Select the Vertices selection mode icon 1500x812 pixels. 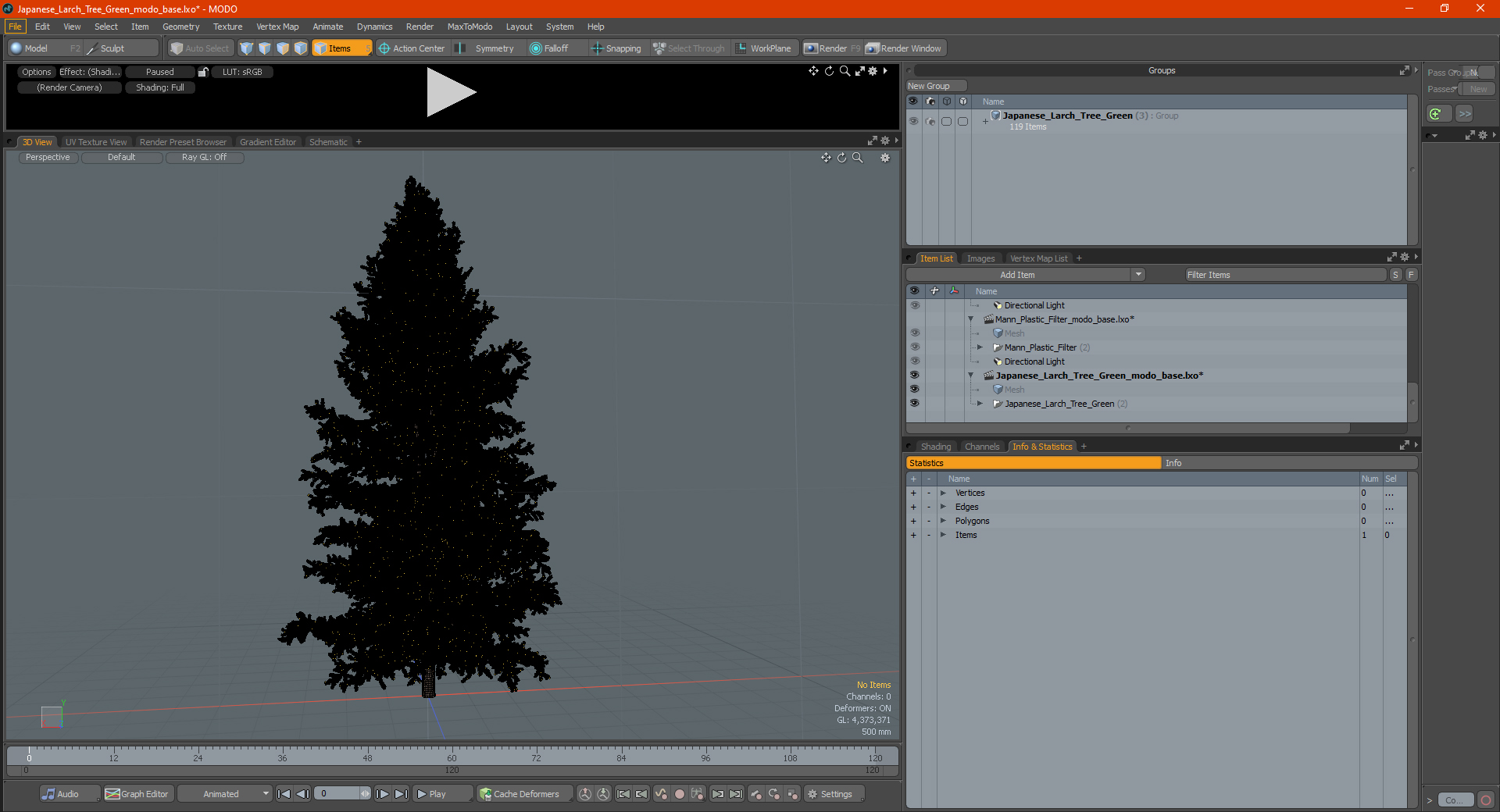[247, 48]
